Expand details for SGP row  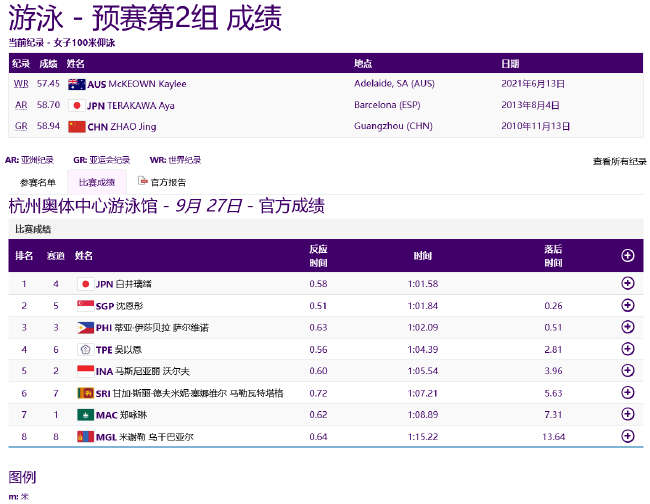click(628, 305)
